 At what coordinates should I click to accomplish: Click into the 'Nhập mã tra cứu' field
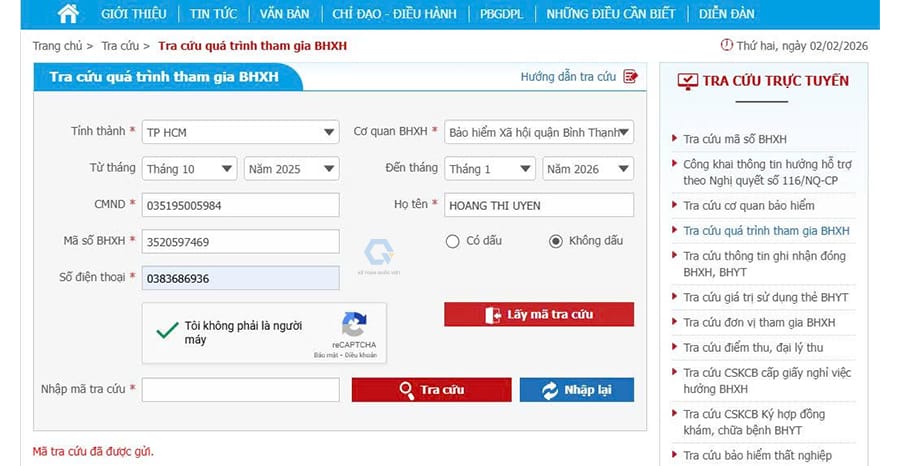(x=240, y=390)
